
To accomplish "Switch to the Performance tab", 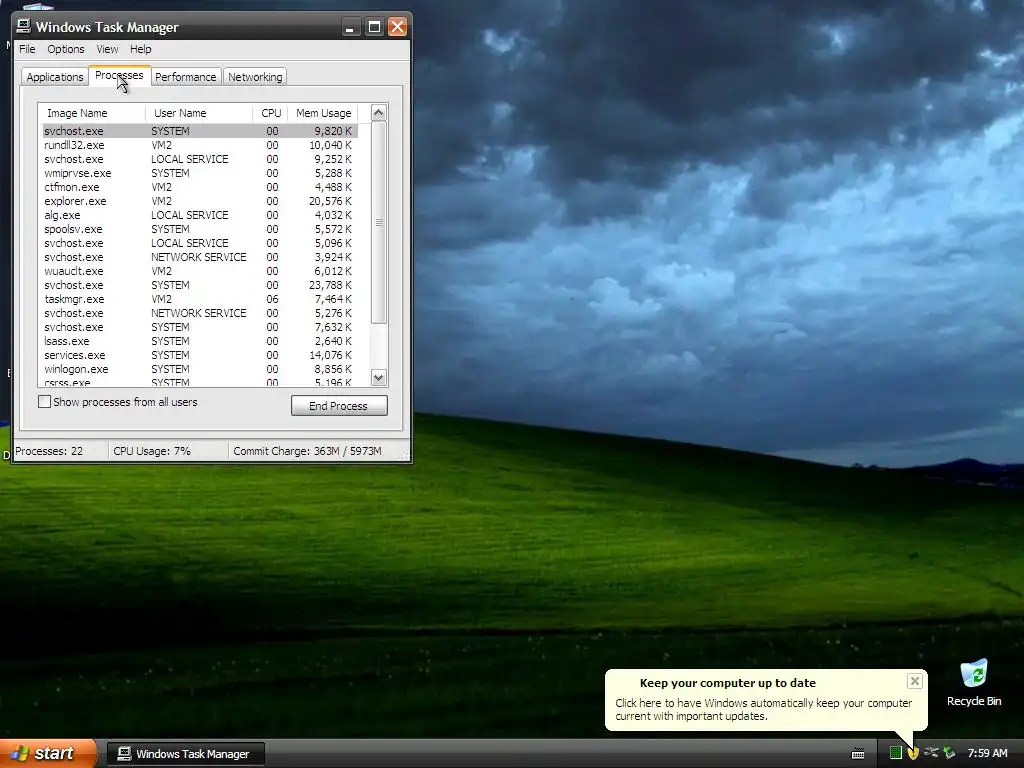I will pos(185,77).
